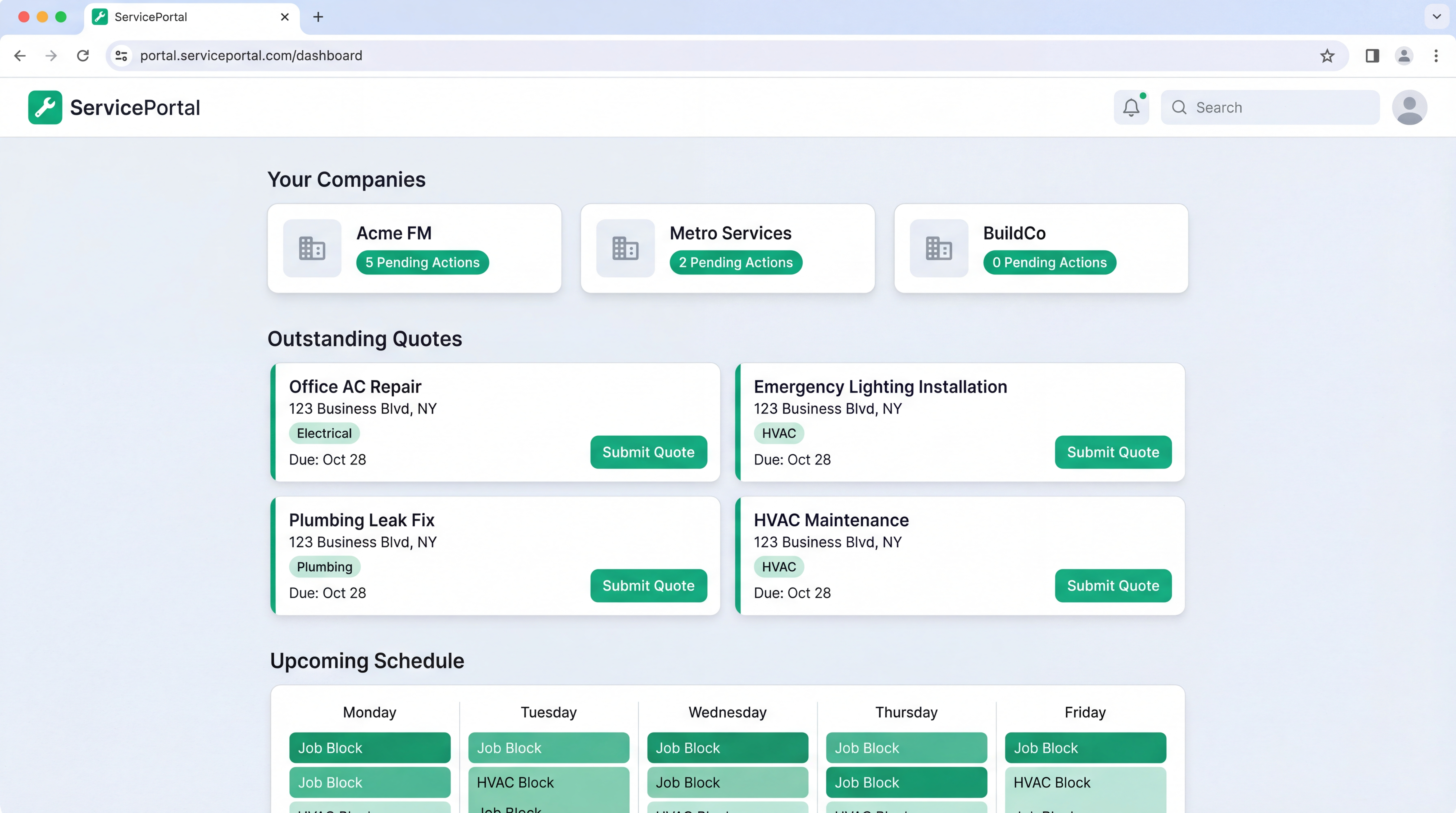Open a new browser tab

(318, 17)
